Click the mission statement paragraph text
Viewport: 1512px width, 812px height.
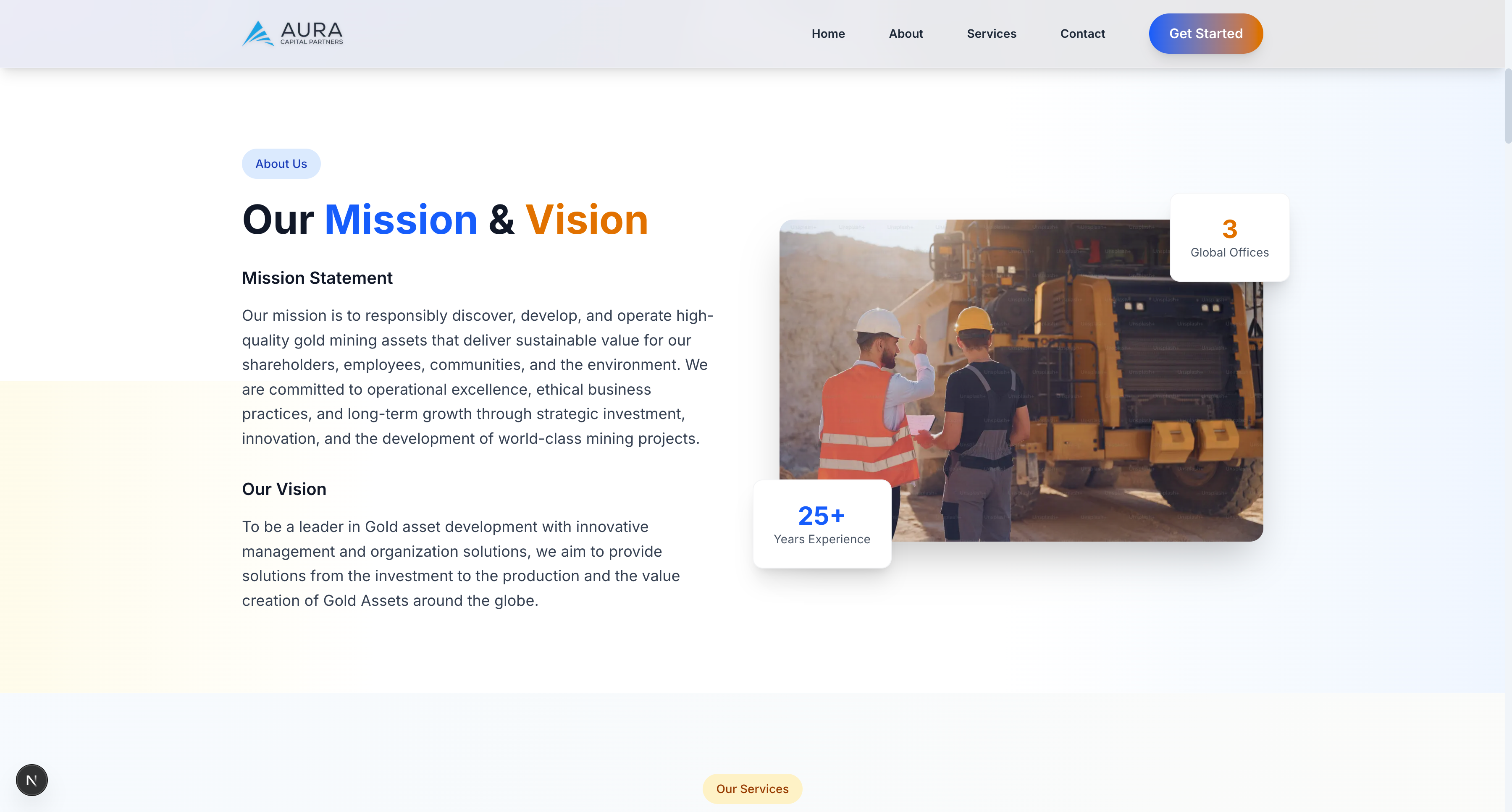coord(477,377)
